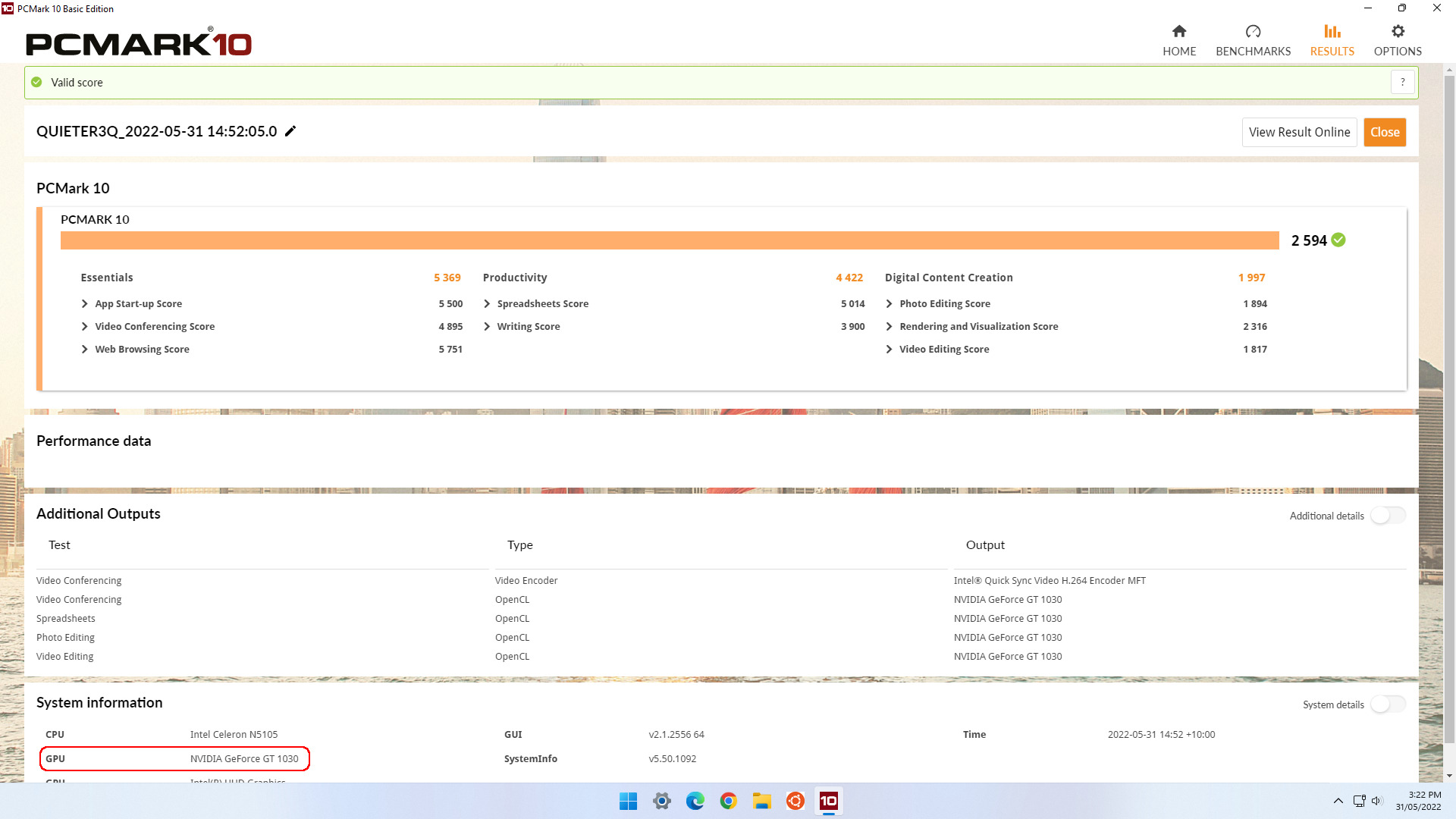Toggle System details switch

tap(1388, 704)
